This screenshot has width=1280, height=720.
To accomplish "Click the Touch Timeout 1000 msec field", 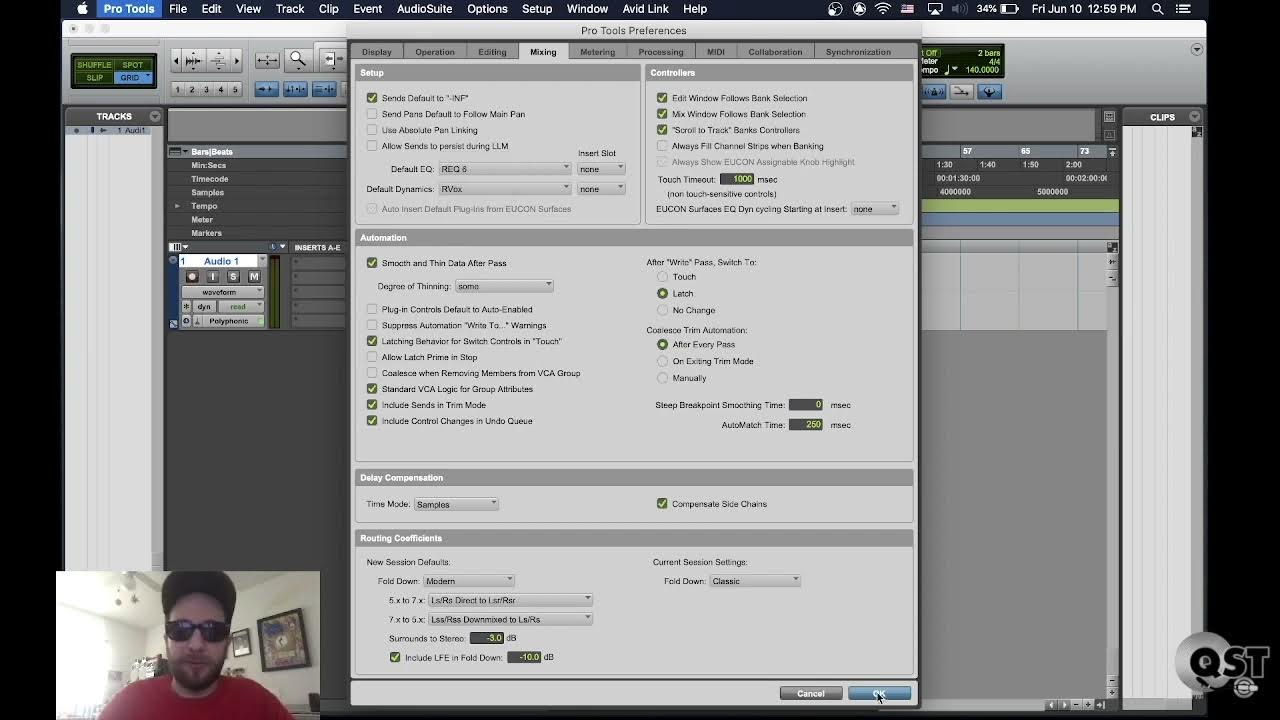I will click(737, 179).
